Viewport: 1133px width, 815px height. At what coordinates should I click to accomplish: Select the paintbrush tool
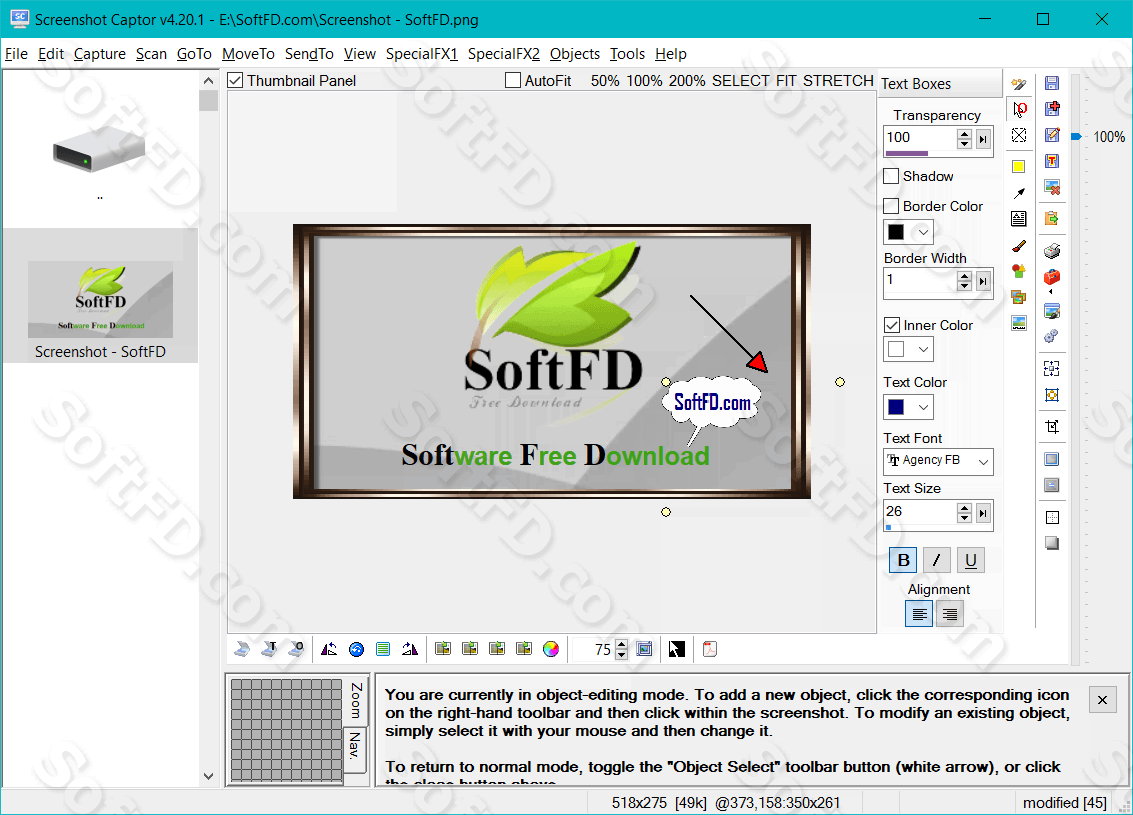pyautogui.click(x=1019, y=246)
